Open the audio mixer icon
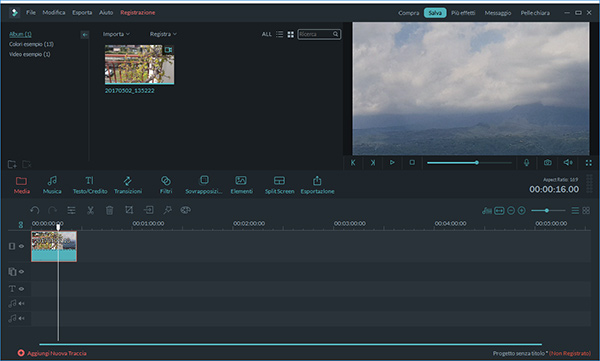Viewport: 600px width, 361px height. tap(487, 211)
